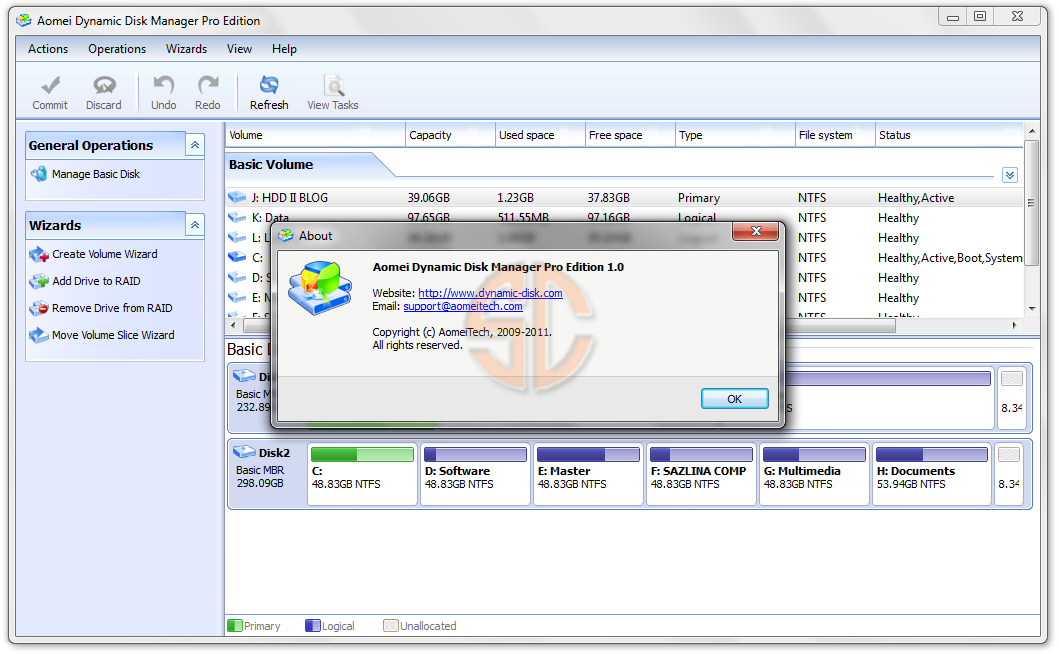
Task: Sort by the Free space column header
Action: click(629, 135)
